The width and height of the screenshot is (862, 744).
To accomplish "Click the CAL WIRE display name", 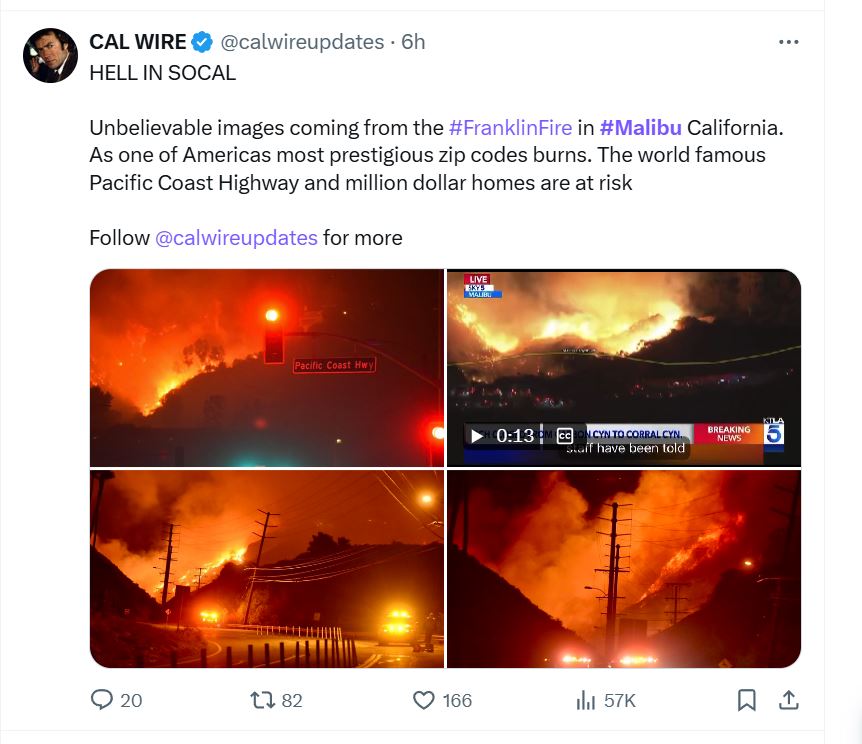I will tap(138, 42).
